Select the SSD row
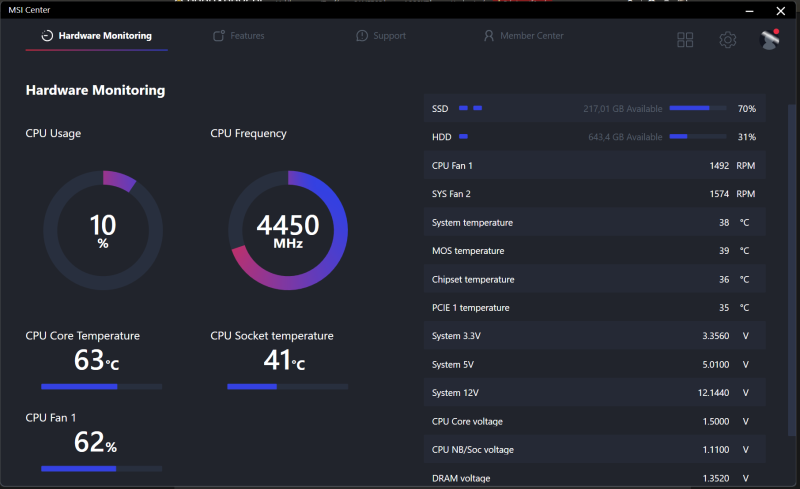This screenshot has height=489, width=800. coord(594,108)
